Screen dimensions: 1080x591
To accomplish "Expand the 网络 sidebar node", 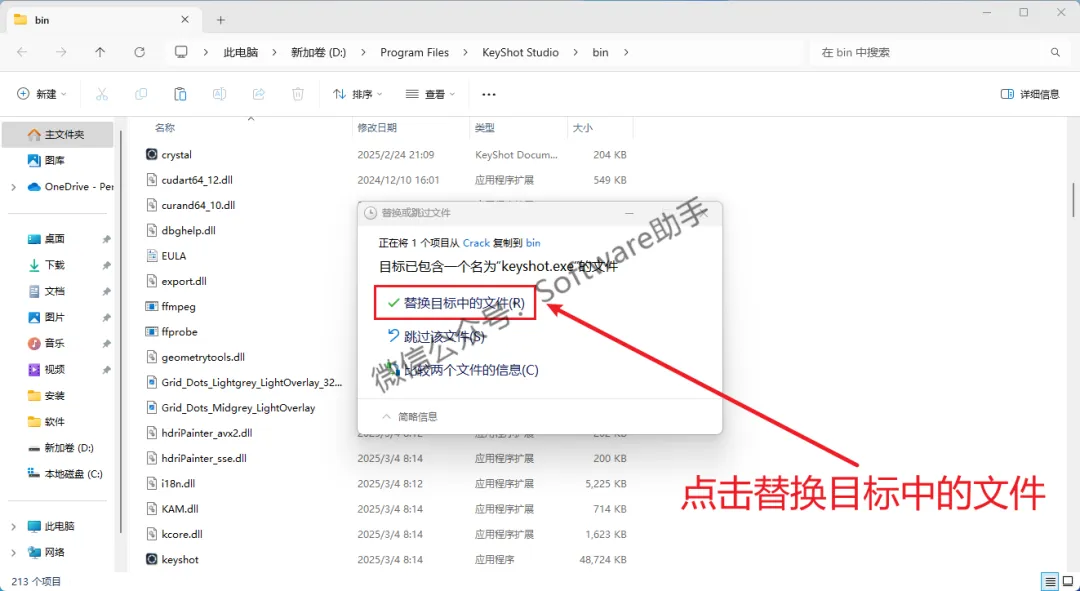I will 13,552.
